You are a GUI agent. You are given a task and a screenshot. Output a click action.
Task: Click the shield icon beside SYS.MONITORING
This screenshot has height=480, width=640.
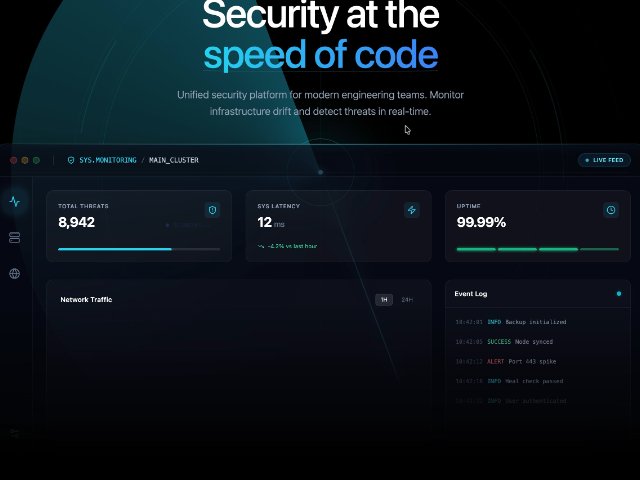(70, 160)
